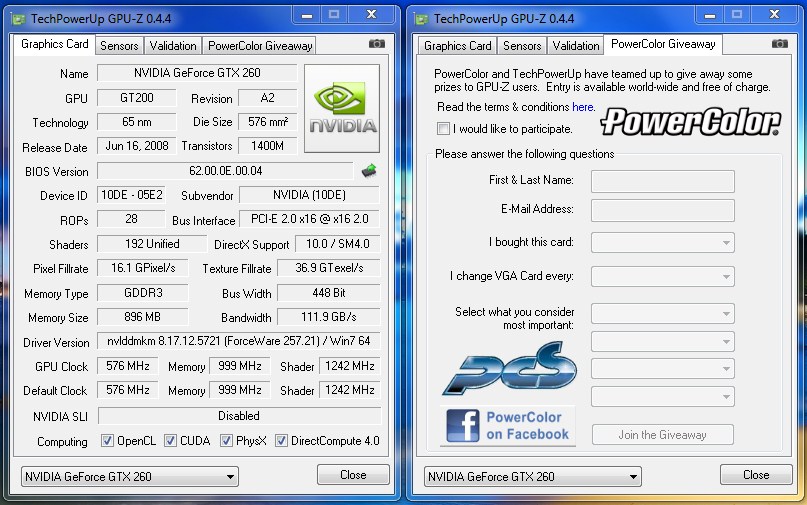Open the PowerColor on Facebook banner
The width and height of the screenshot is (807, 505).
point(507,426)
